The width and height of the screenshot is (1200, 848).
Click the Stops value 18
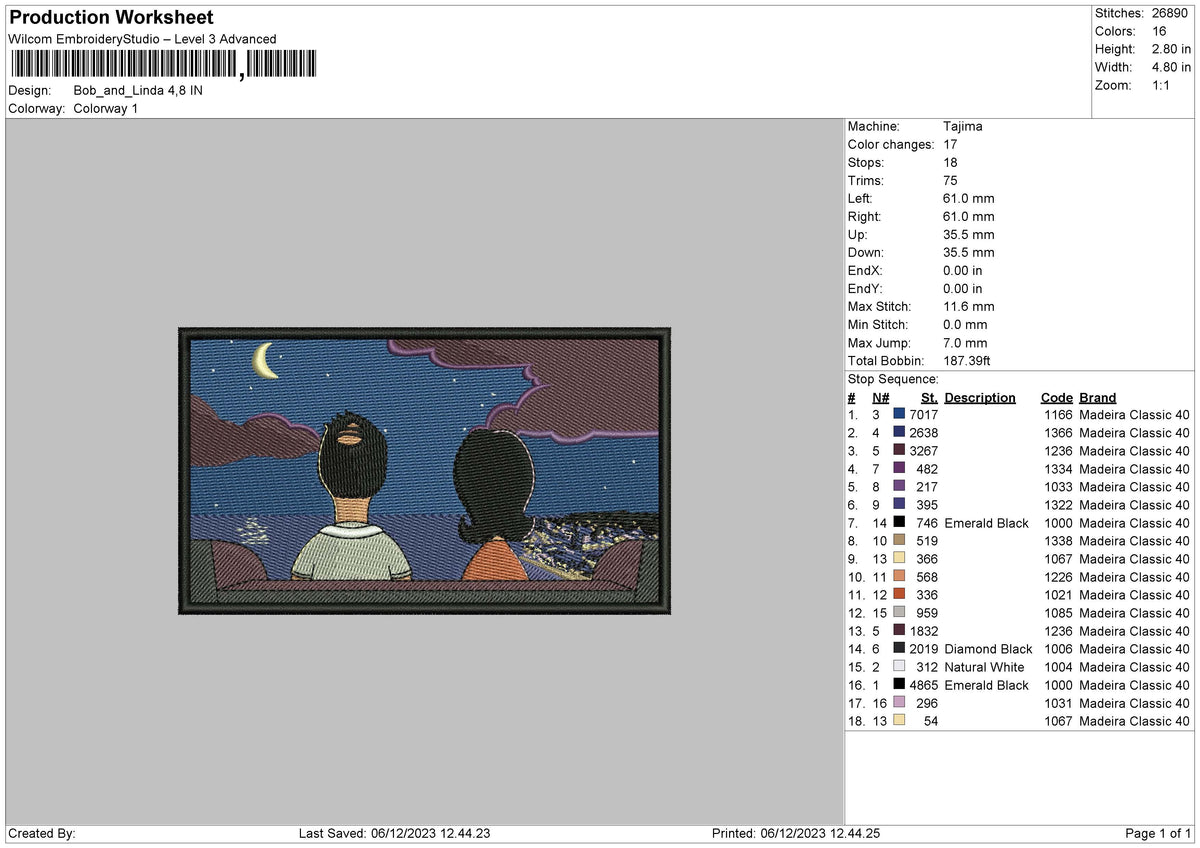tap(950, 162)
